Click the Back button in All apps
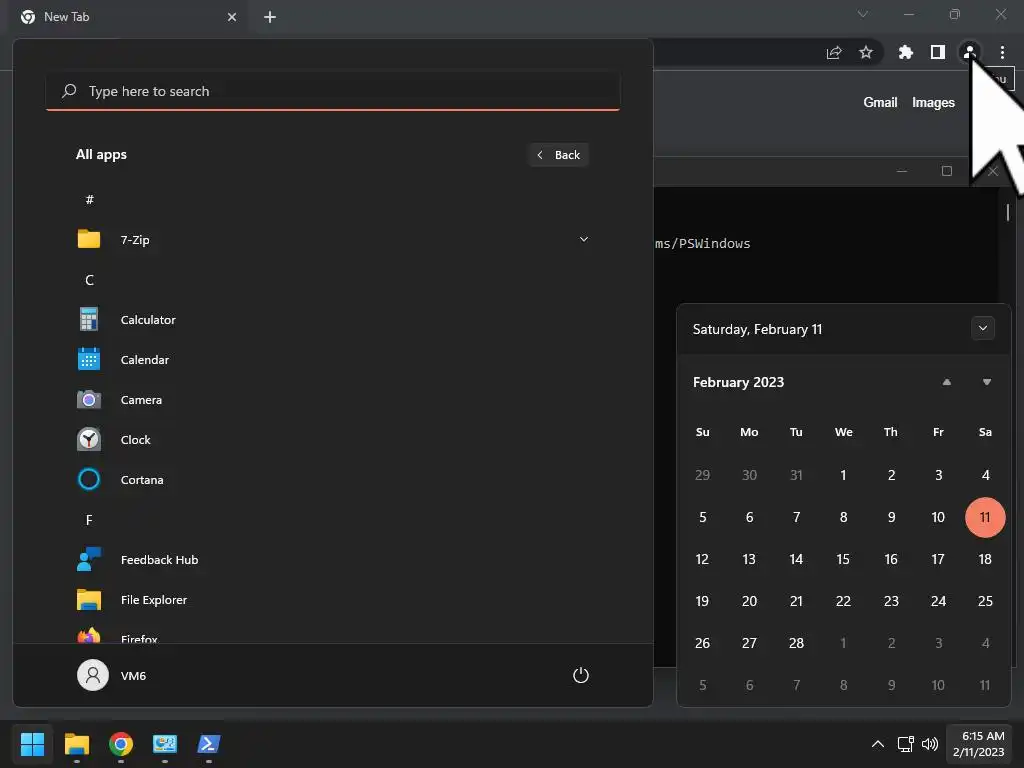The image size is (1024, 768). [558, 155]
